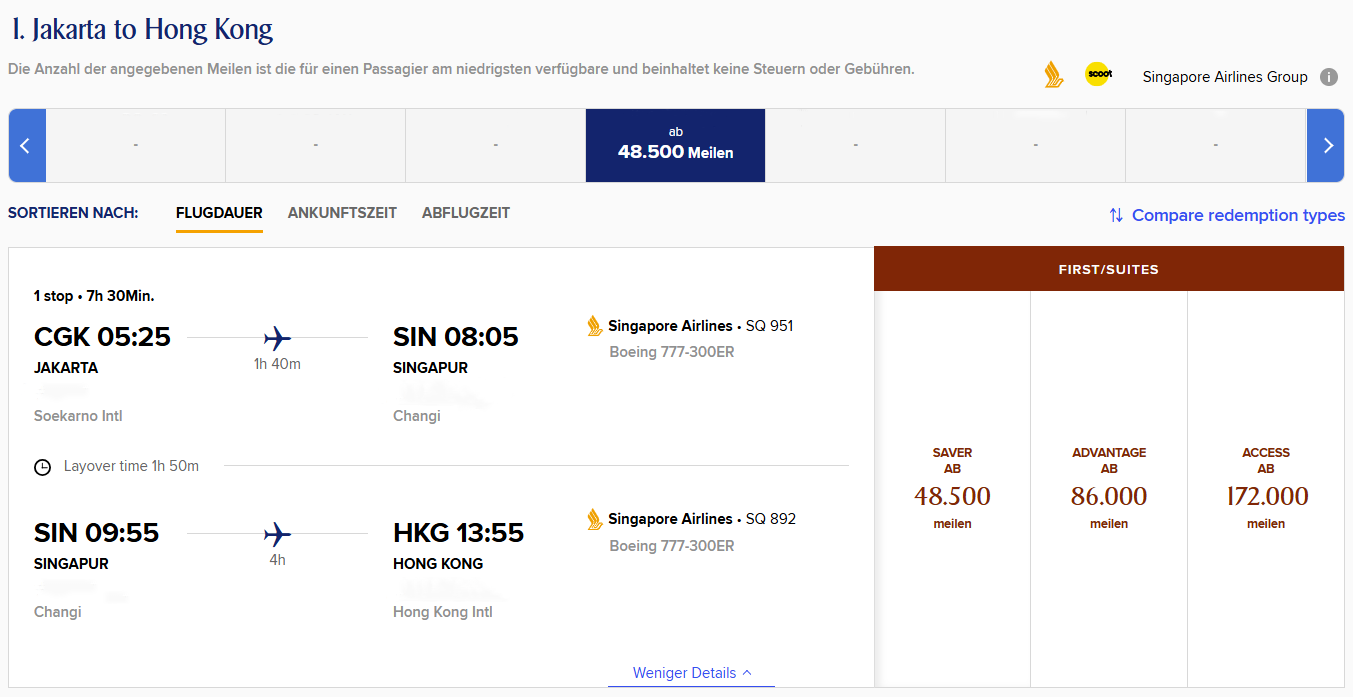
Task: Open the info icon beside Singapore Airlines Group
Action: [x=1329, y=77]
